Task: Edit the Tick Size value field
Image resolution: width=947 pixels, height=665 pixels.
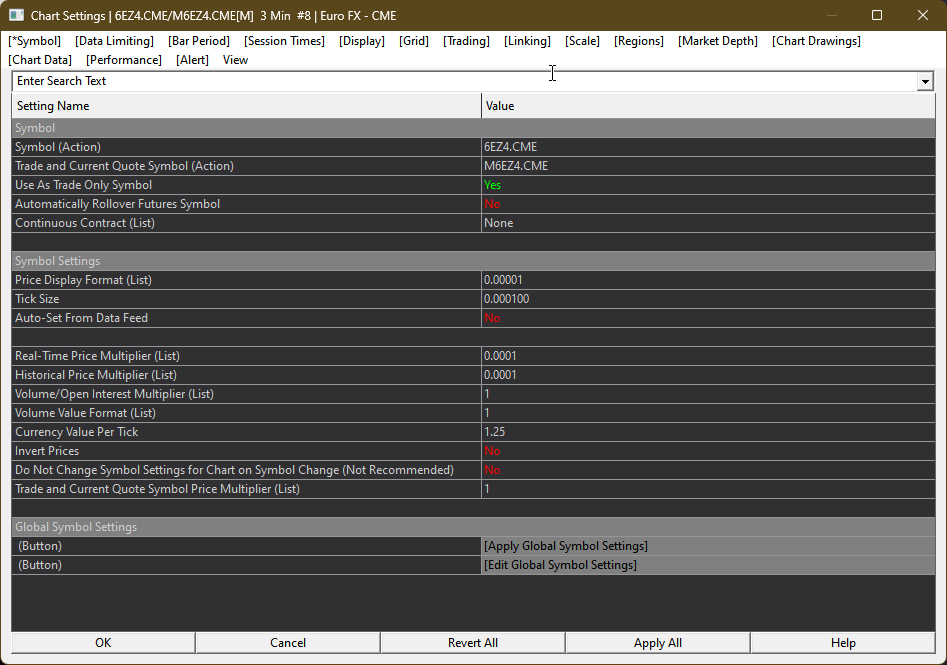Action: tap(707, 299)
